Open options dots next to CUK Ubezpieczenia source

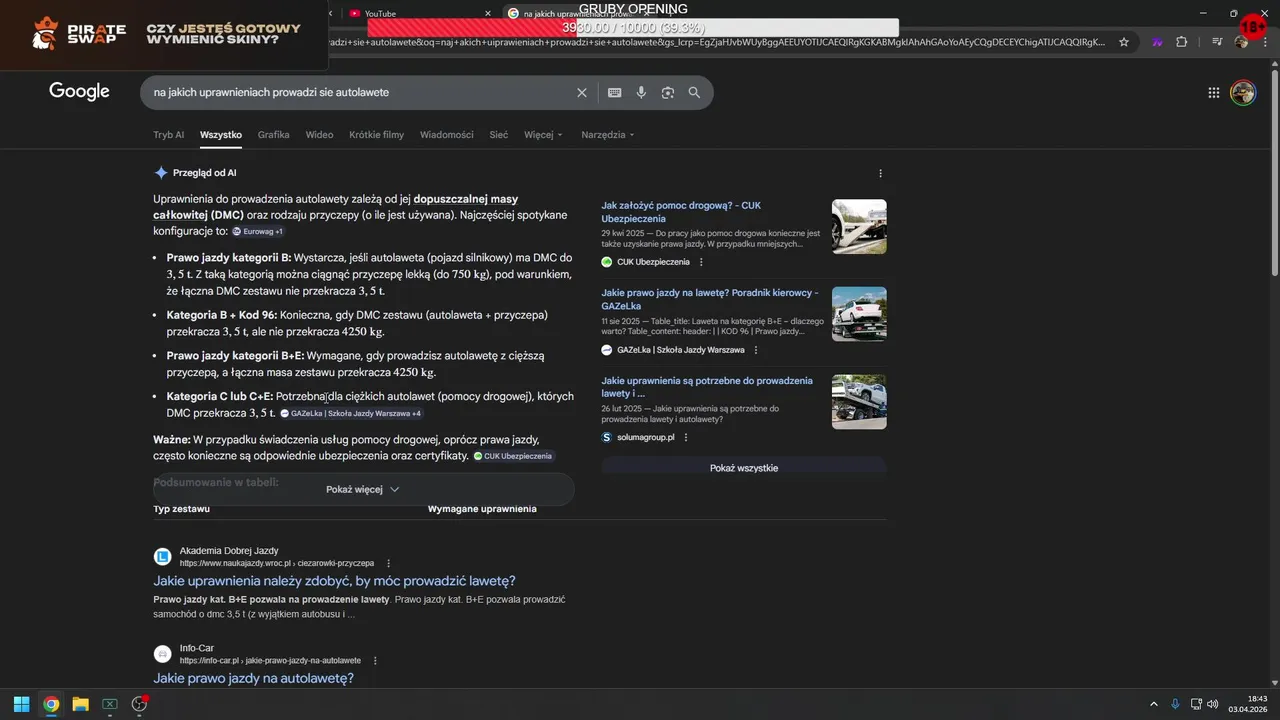coord(701,262)
